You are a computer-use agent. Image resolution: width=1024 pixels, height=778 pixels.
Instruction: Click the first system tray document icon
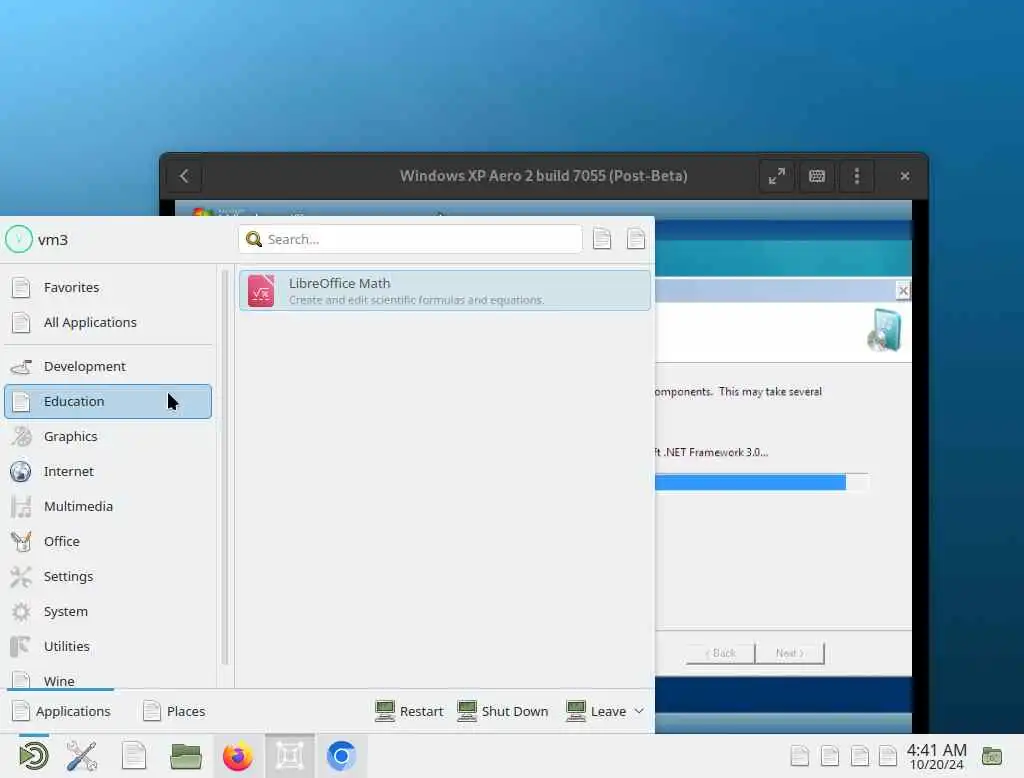point(799,756)
